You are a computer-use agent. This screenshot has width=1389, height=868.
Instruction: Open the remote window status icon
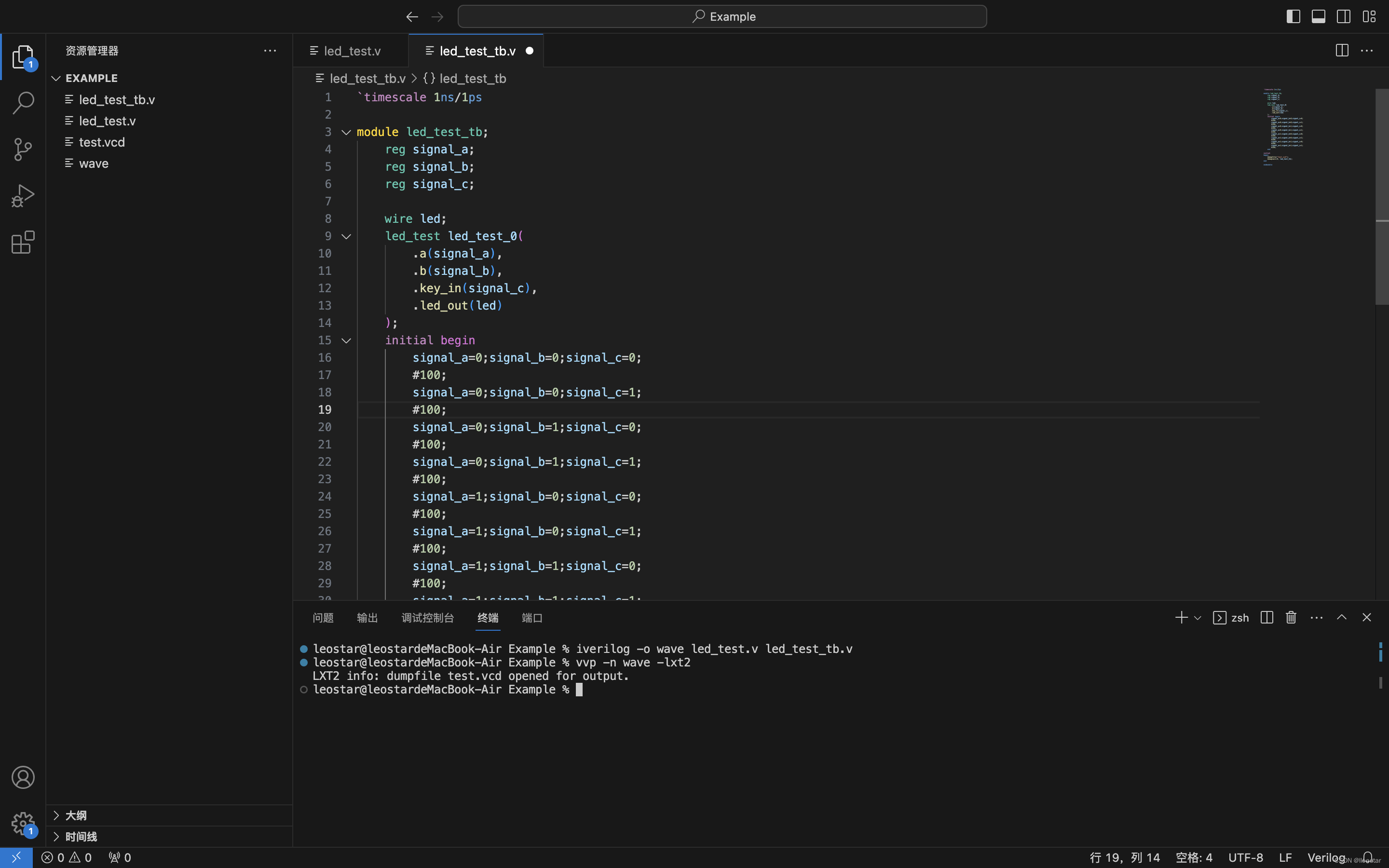click(x=16, y=858)
